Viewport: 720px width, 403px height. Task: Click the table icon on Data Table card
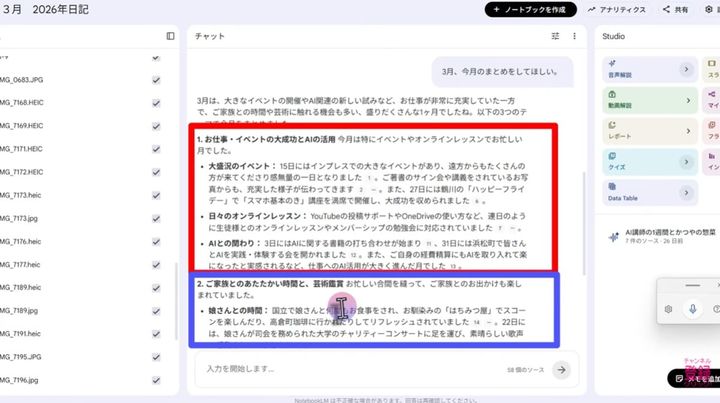612,186
